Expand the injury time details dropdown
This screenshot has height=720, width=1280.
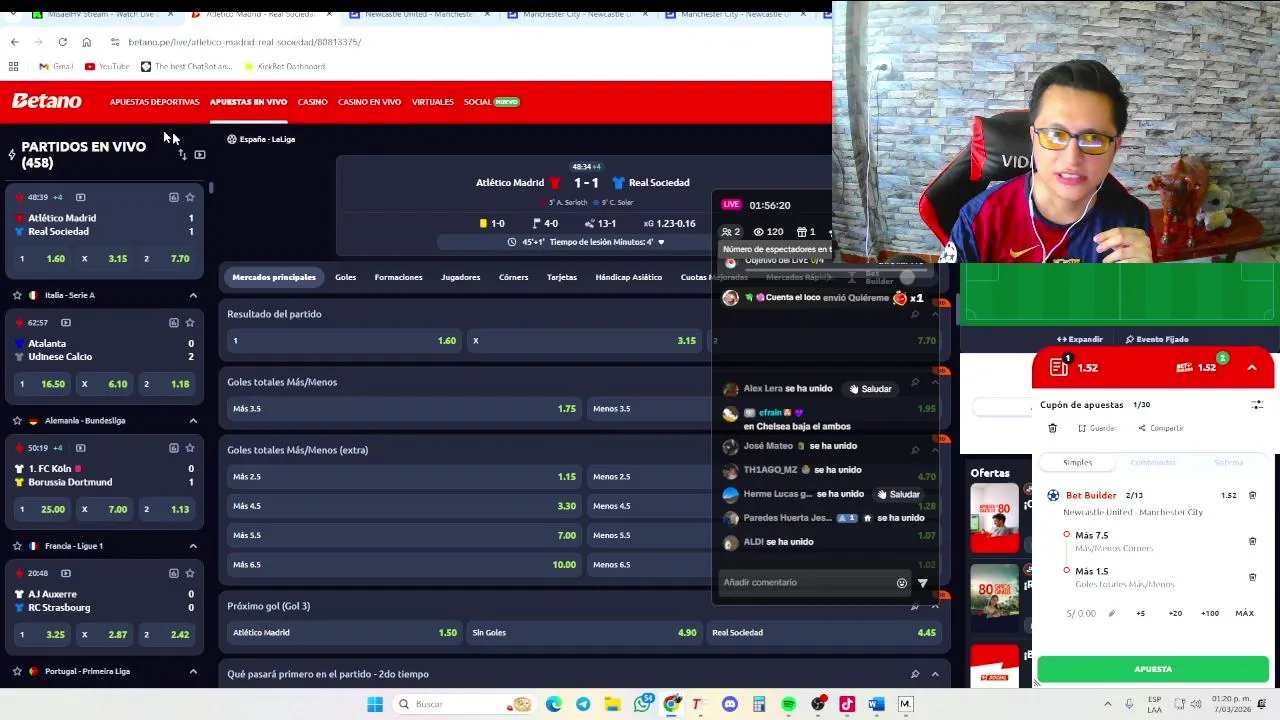click(x=660, y=242)
